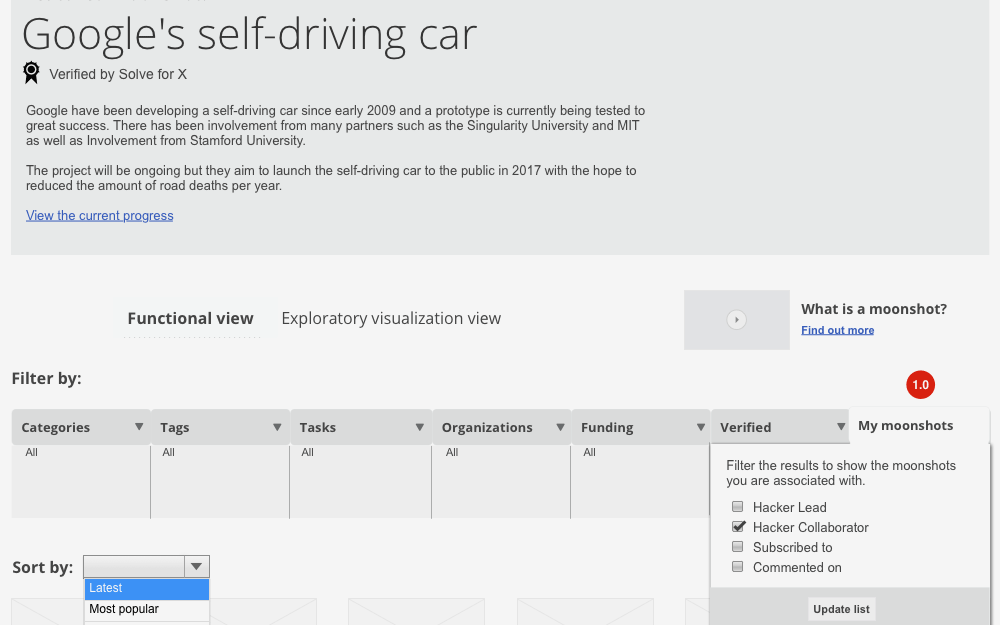Click the Verified by Solve for X badge icon
The height and width of the screenshot is (625, 1000).
pyautogui.click(x=31, y=73)
